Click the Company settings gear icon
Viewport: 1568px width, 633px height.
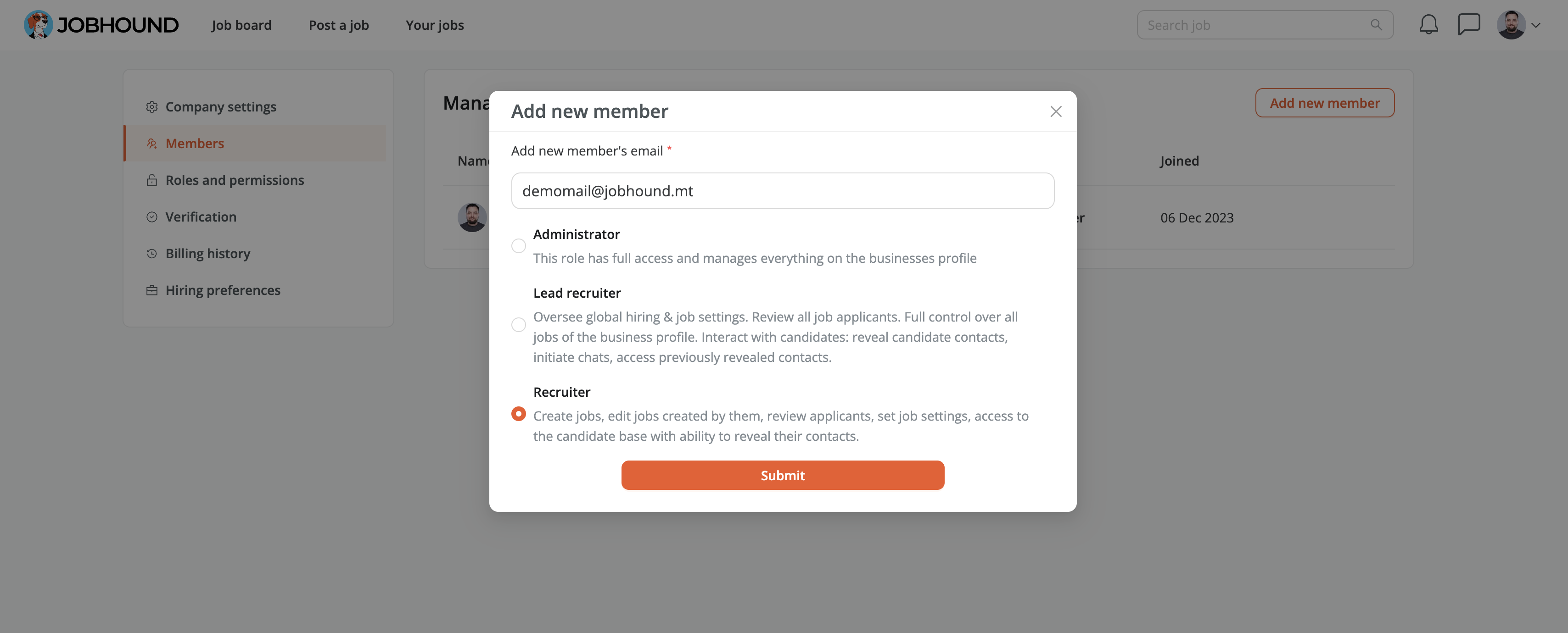151,107
